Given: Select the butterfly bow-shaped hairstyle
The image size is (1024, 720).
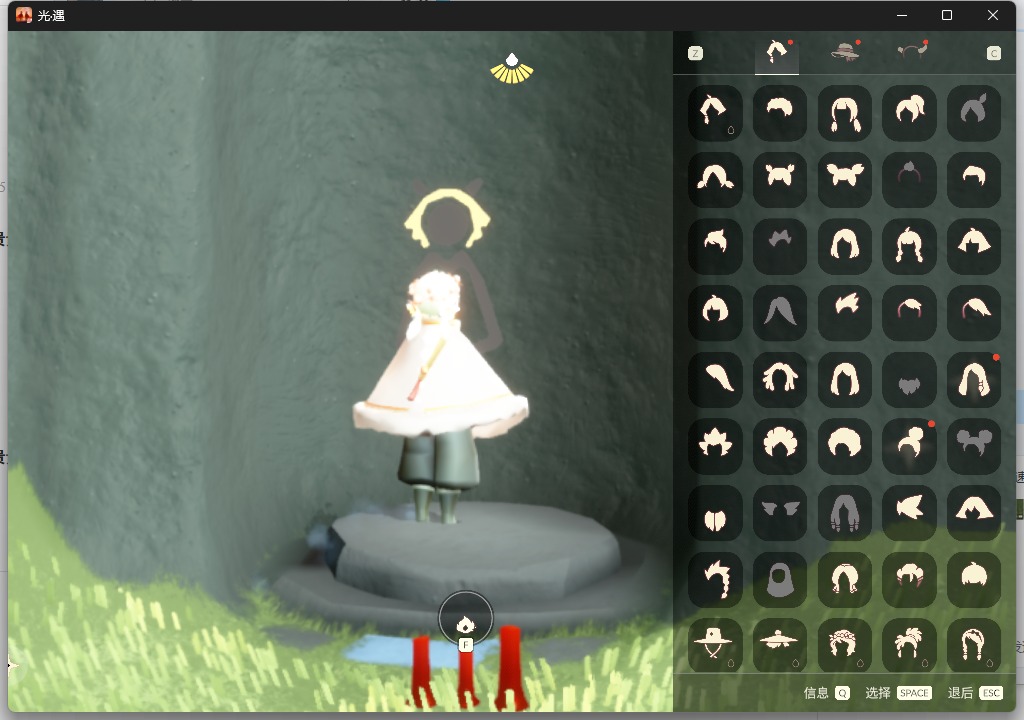Looking at the screenshot, I should [x=844, y=179].
